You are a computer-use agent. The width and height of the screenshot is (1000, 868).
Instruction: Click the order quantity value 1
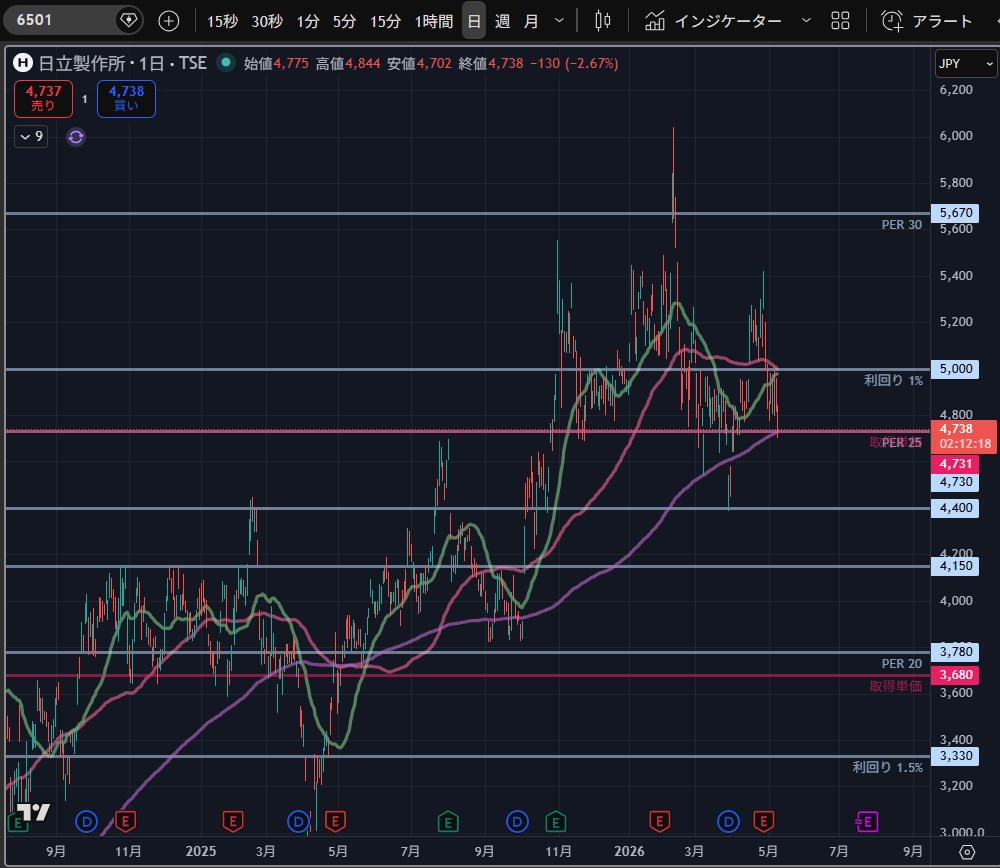coord(85,99)
